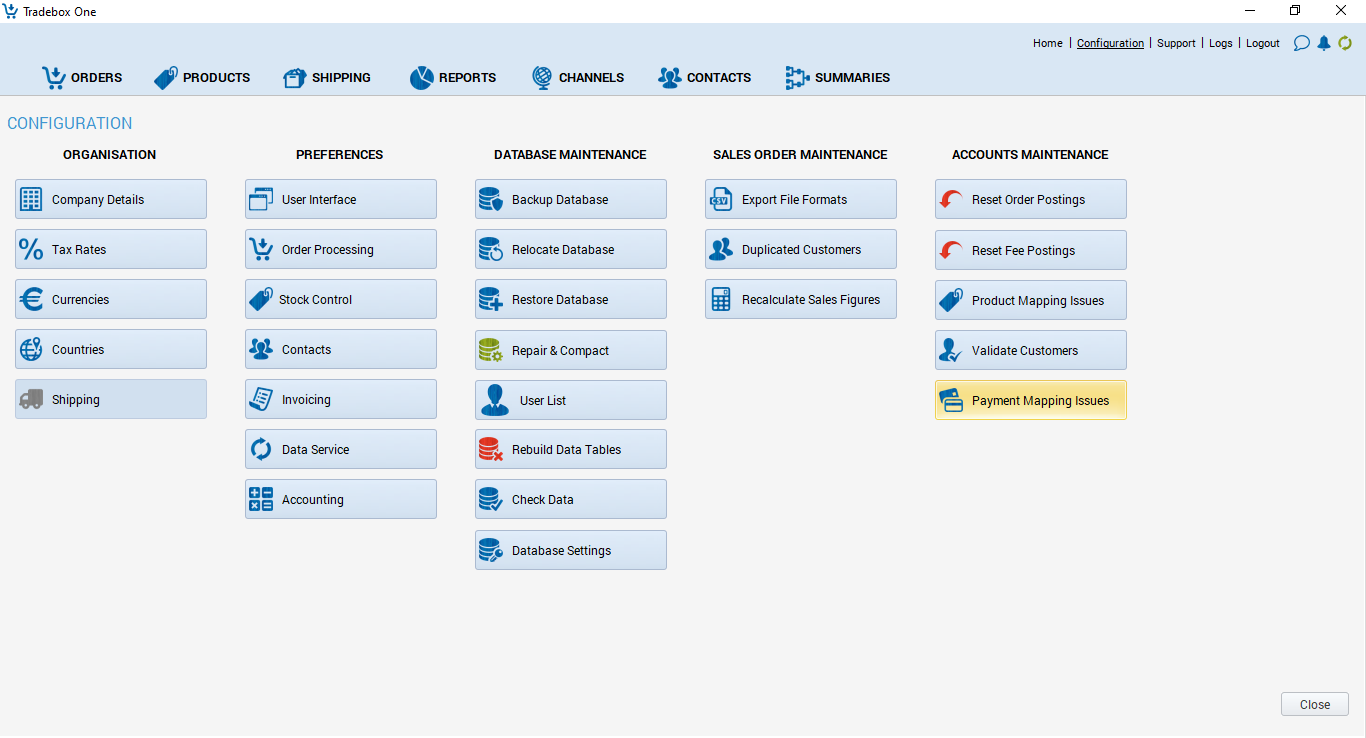Viewport: 1366px width, 738px height.
Task: Restore down the Tradebox One window
Action: click(1295, 11)
